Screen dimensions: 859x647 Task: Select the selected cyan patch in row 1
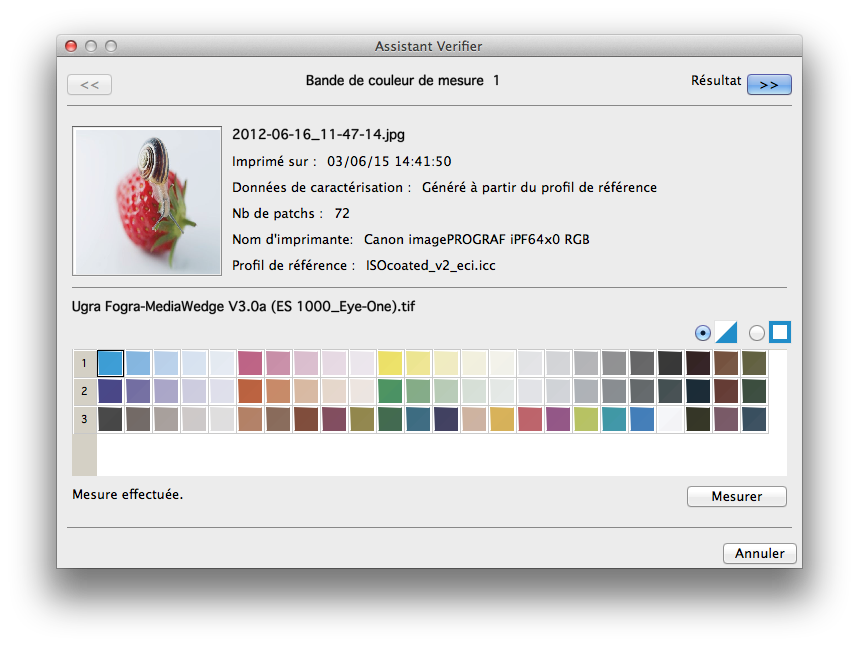coord(110,363)
